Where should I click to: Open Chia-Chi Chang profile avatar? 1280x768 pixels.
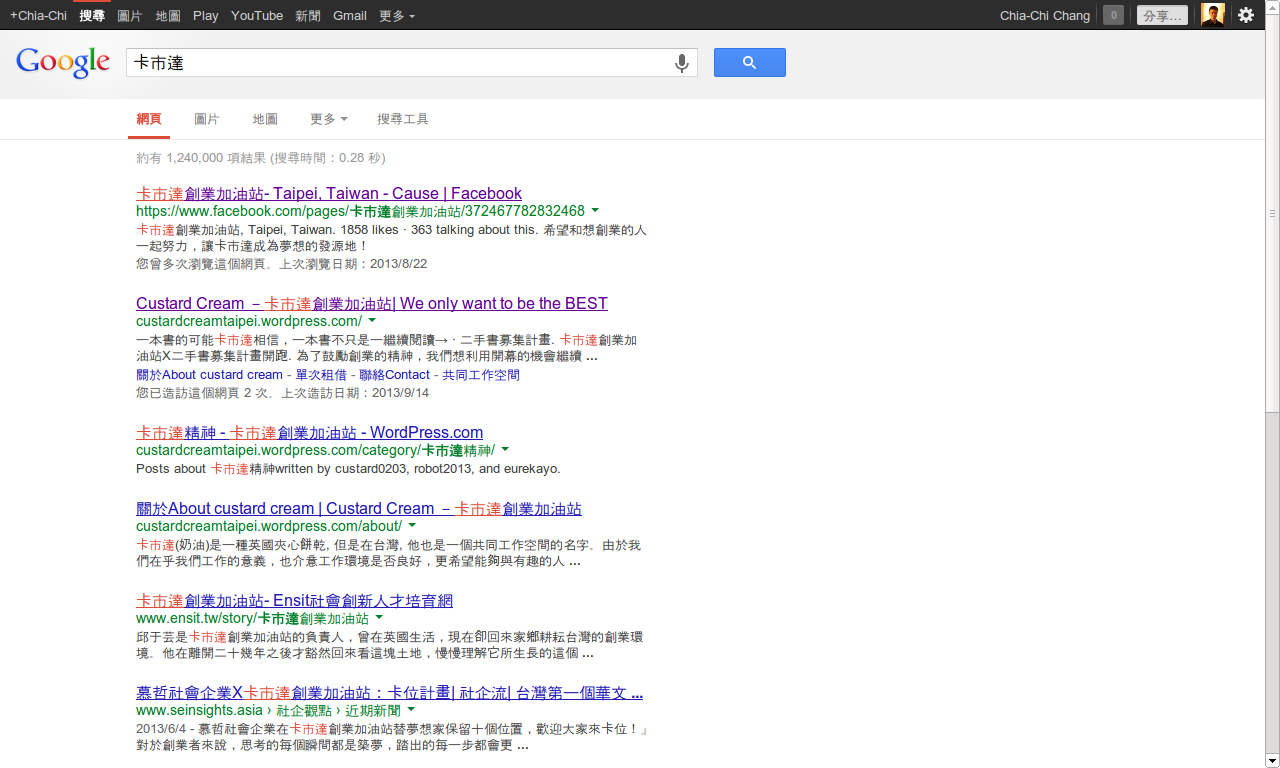[1213, 15]
